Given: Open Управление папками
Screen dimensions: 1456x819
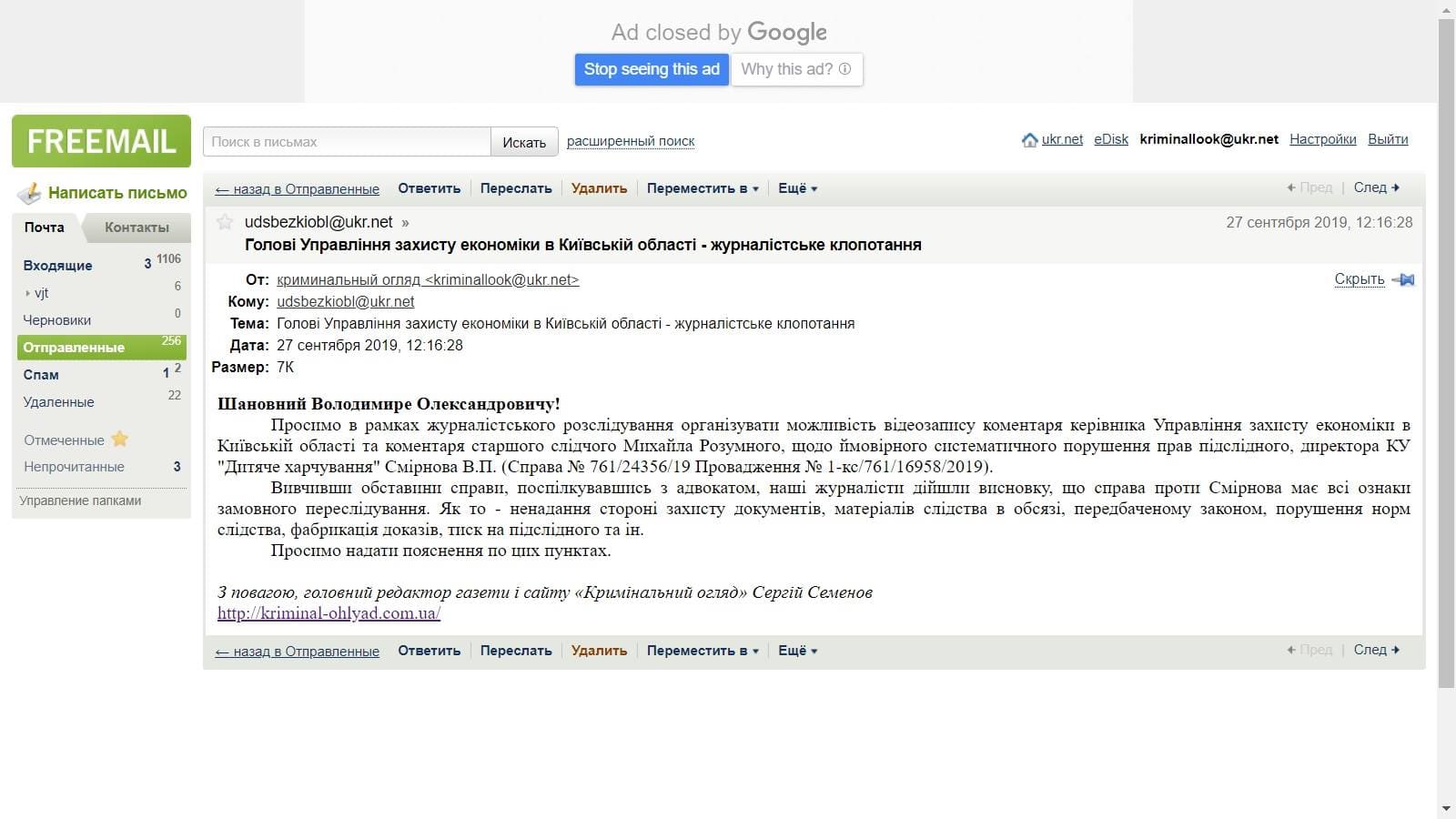Looking at the screenshot, I should (x=80, y=500).
